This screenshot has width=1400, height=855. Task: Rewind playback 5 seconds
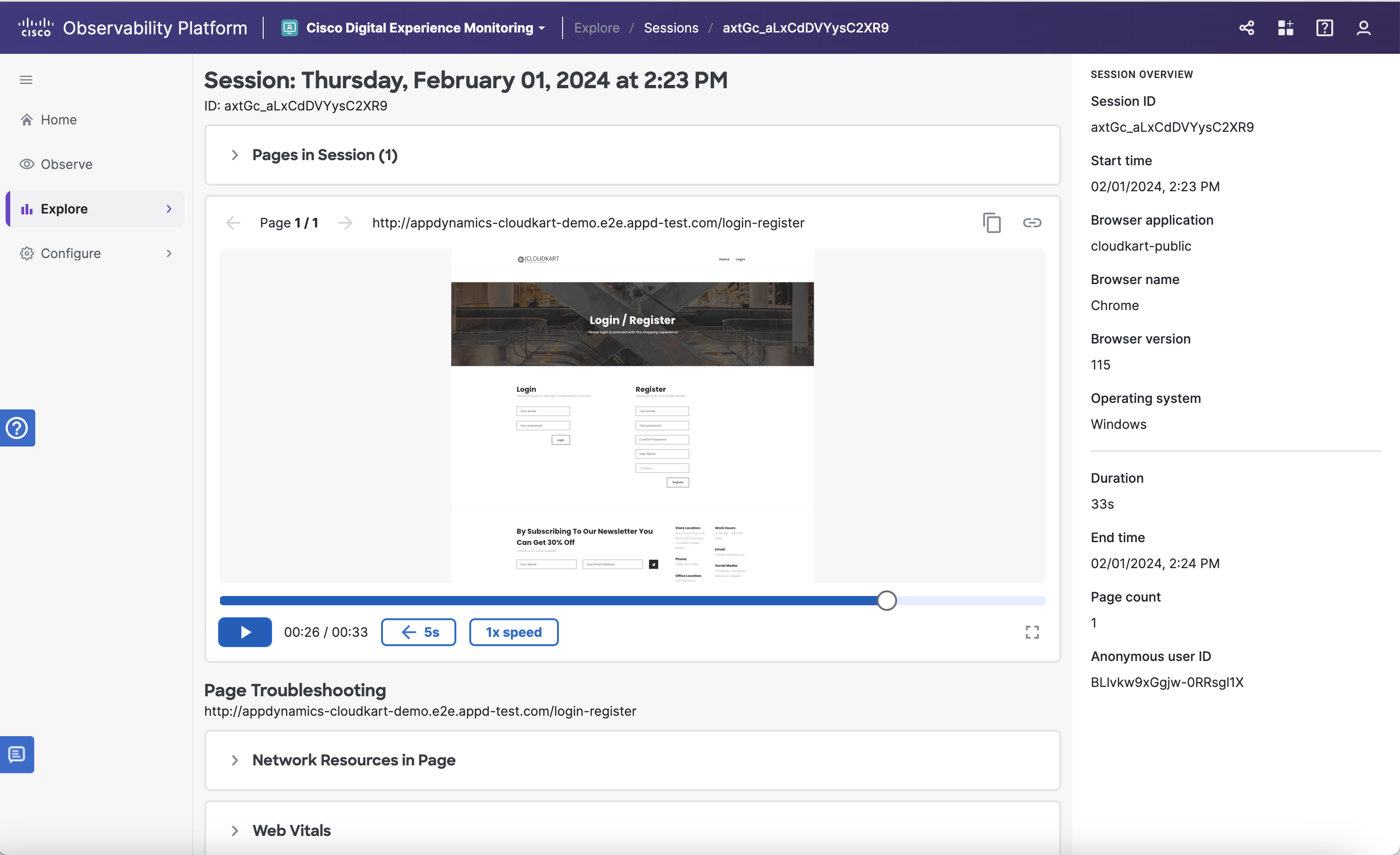pos(418,632)
